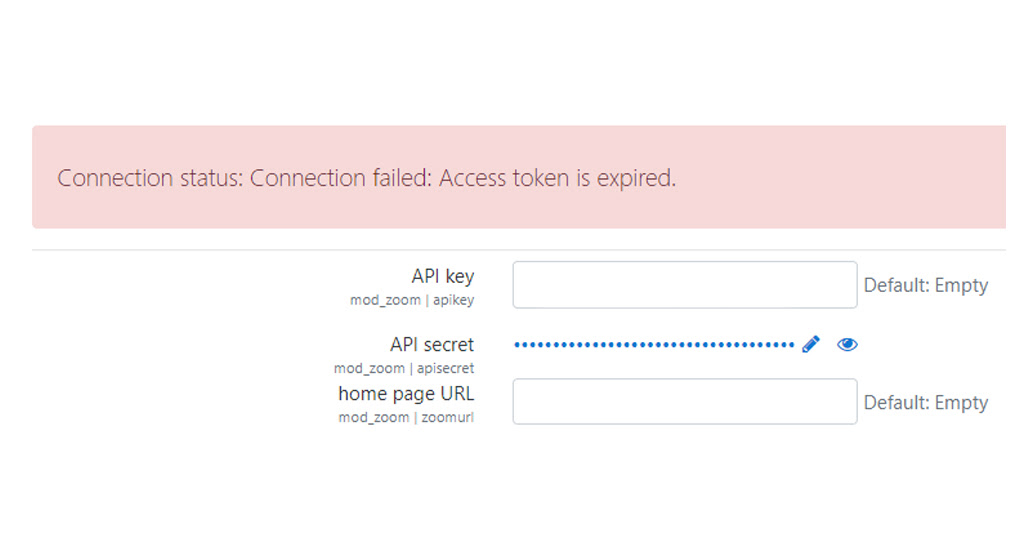
Task: Select the "home page URL" setting label
Action: pos(406,393)
